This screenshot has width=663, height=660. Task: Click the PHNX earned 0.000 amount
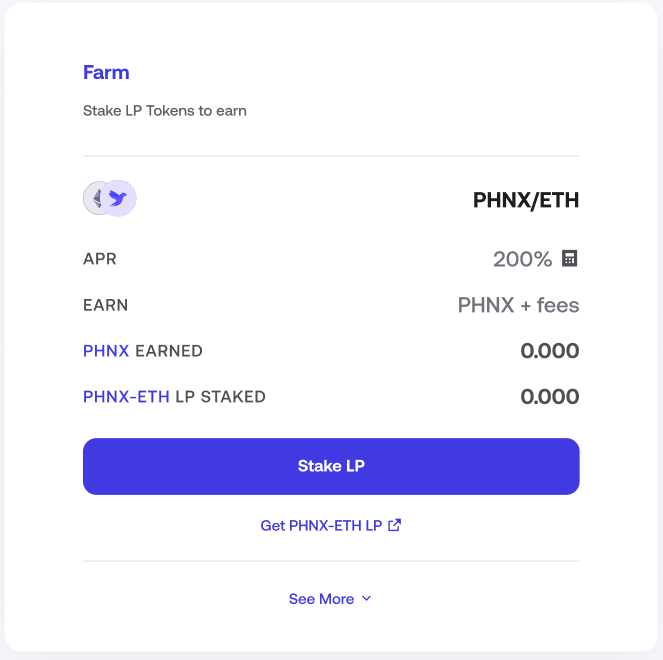point(550,351)
